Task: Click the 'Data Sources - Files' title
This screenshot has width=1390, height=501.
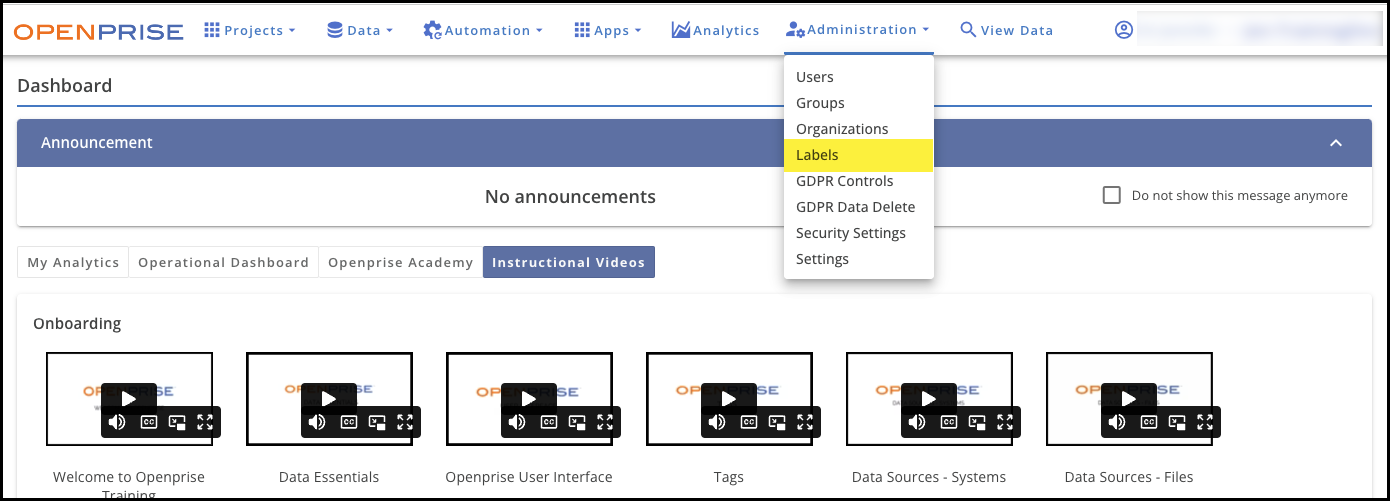Action: tap(1129, 477)
